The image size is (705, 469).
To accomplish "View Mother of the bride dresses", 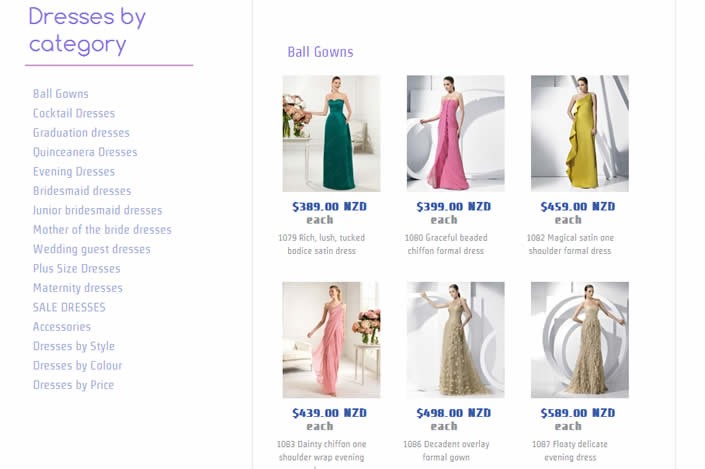I will coord(103,230).
